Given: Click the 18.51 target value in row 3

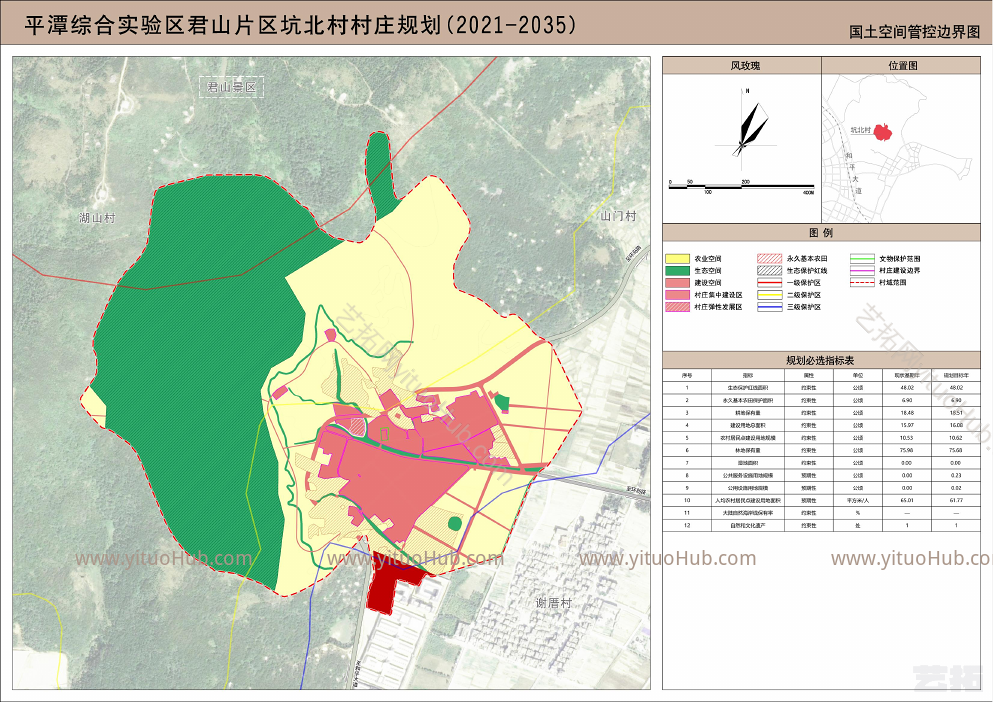Looking at the screenshot, I should coord(956,413).
